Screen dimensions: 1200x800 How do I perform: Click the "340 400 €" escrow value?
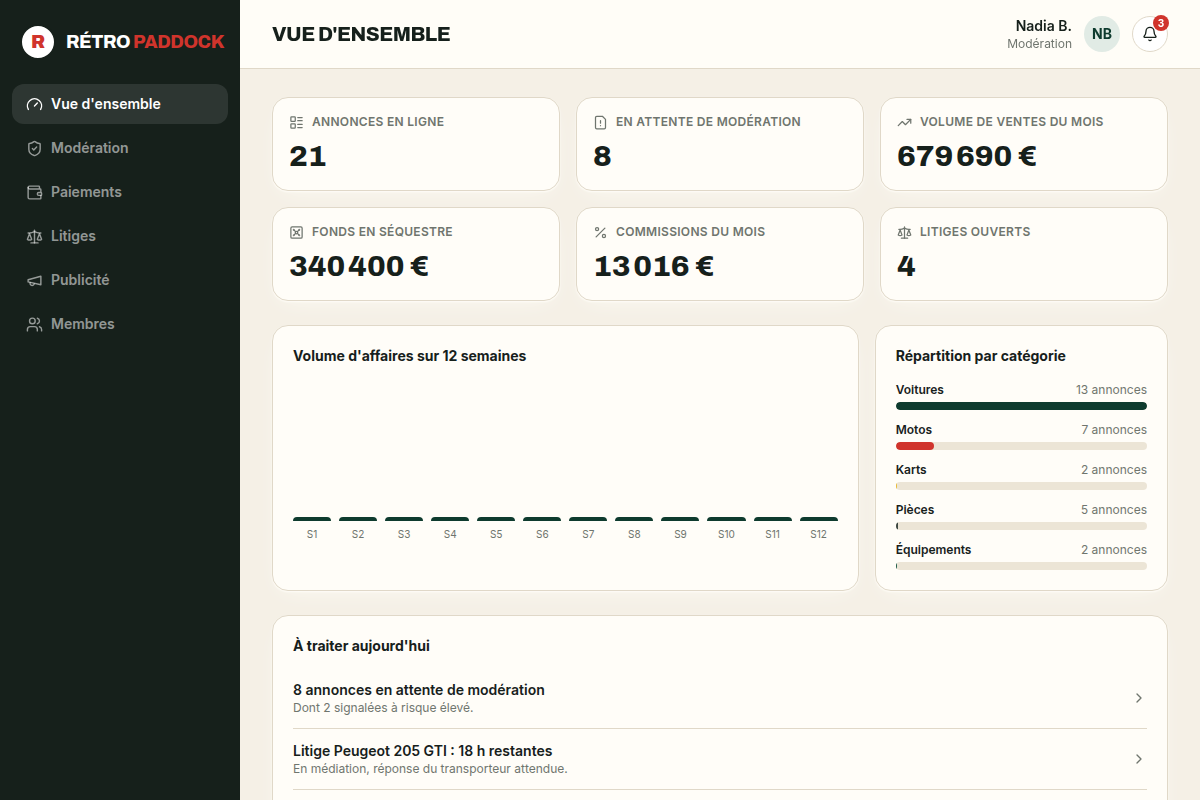tap(359, 266)
